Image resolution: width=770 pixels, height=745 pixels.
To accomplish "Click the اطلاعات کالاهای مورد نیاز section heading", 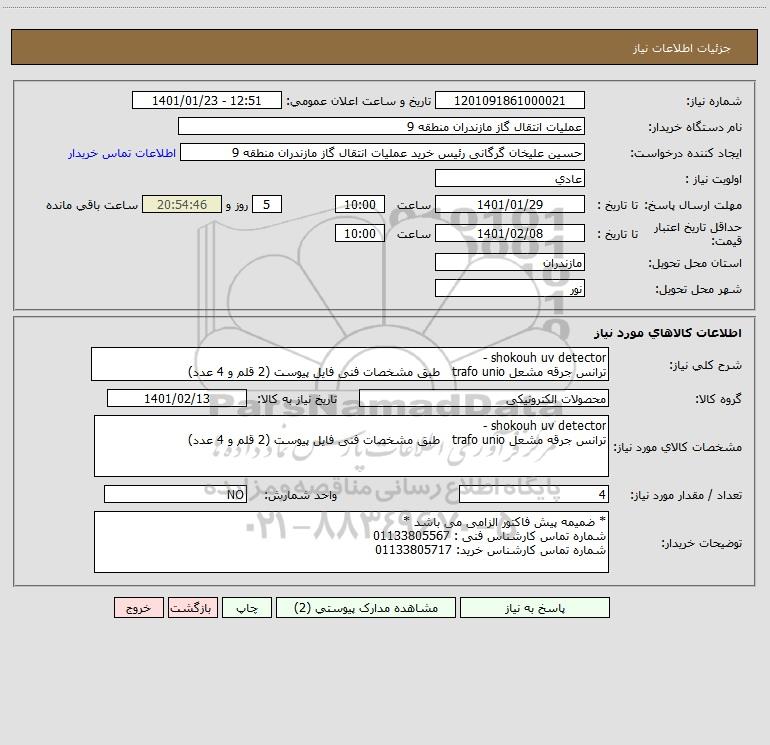I will [668, 333].
